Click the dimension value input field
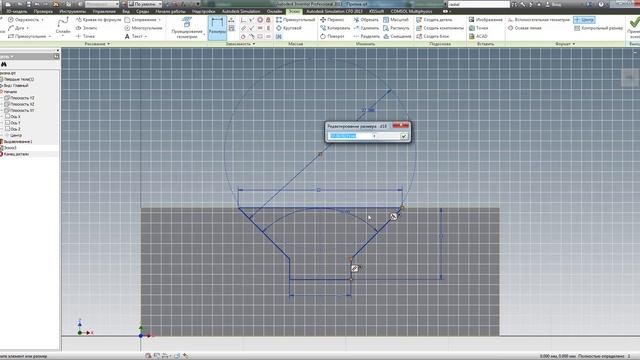 point(349,136)
